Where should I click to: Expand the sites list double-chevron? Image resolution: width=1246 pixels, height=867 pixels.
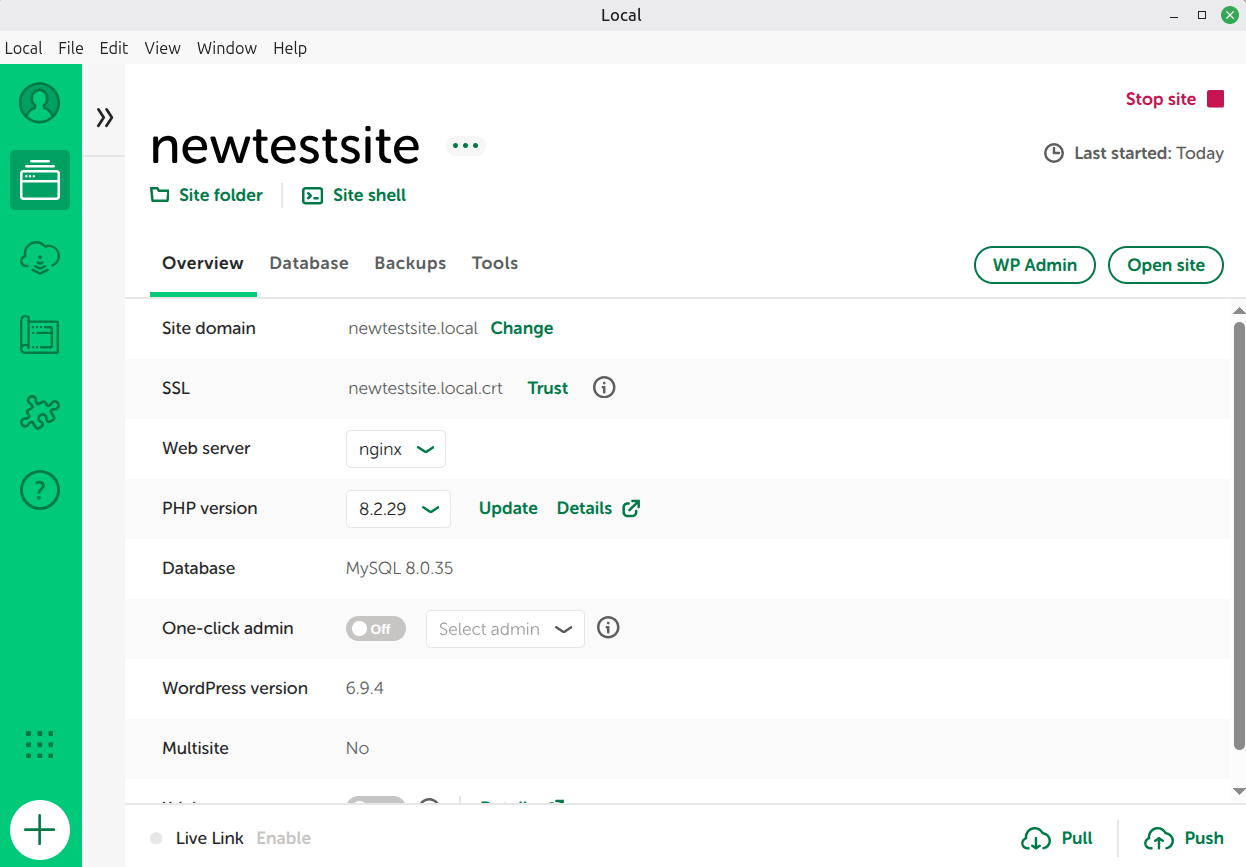click(x=104, y=118)
